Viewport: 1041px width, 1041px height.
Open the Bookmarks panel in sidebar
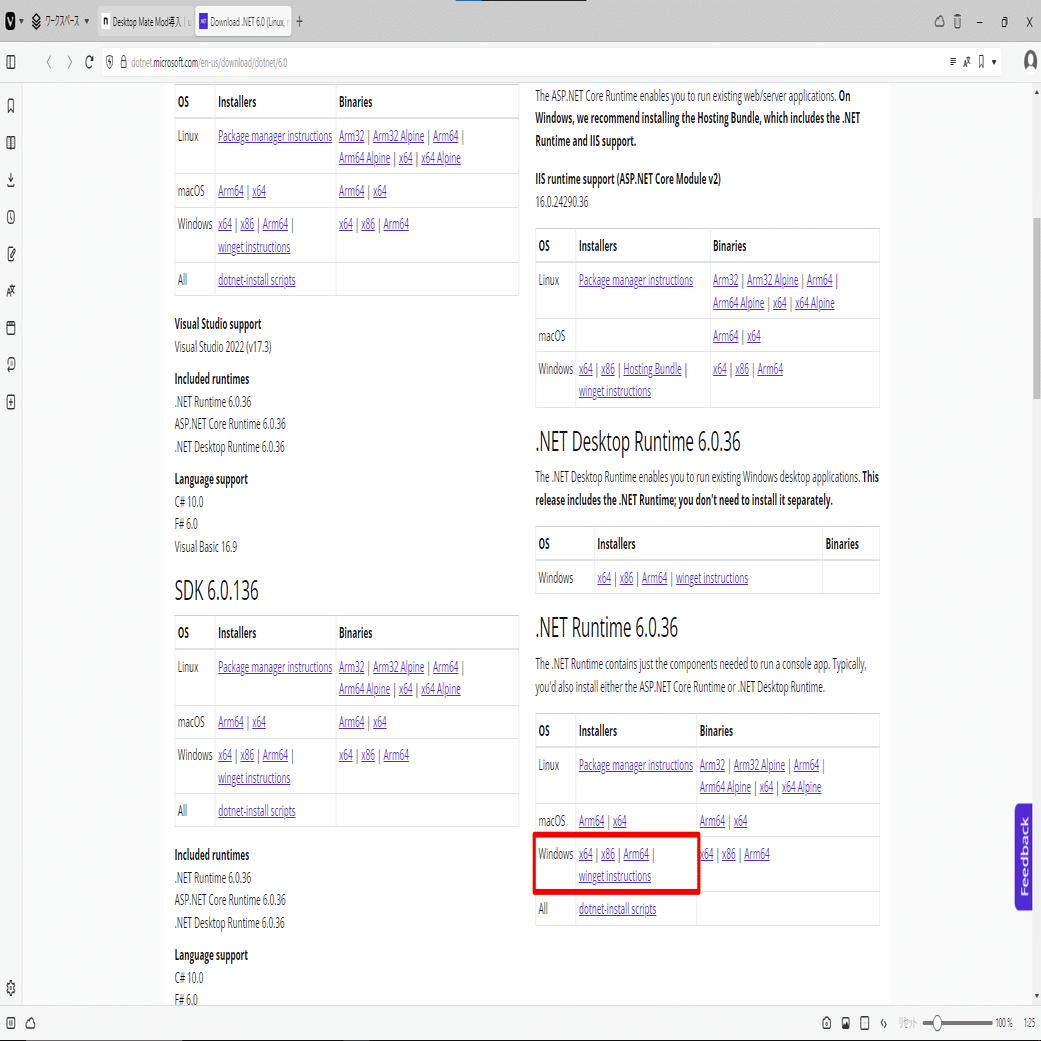(11, 106)
